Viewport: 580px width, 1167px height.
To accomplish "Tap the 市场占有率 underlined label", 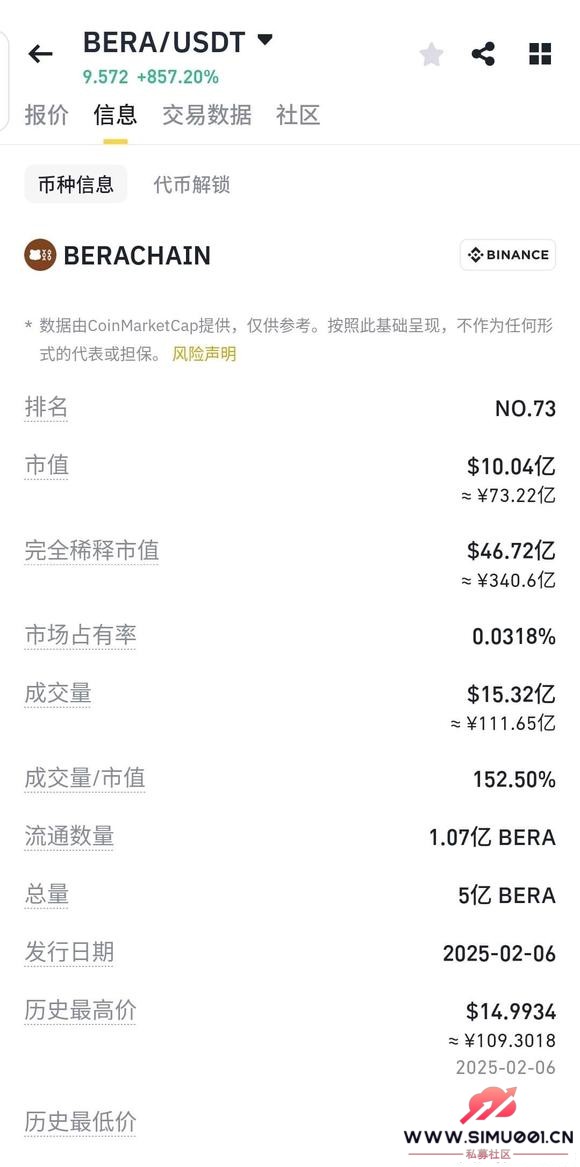I will 80,636.
